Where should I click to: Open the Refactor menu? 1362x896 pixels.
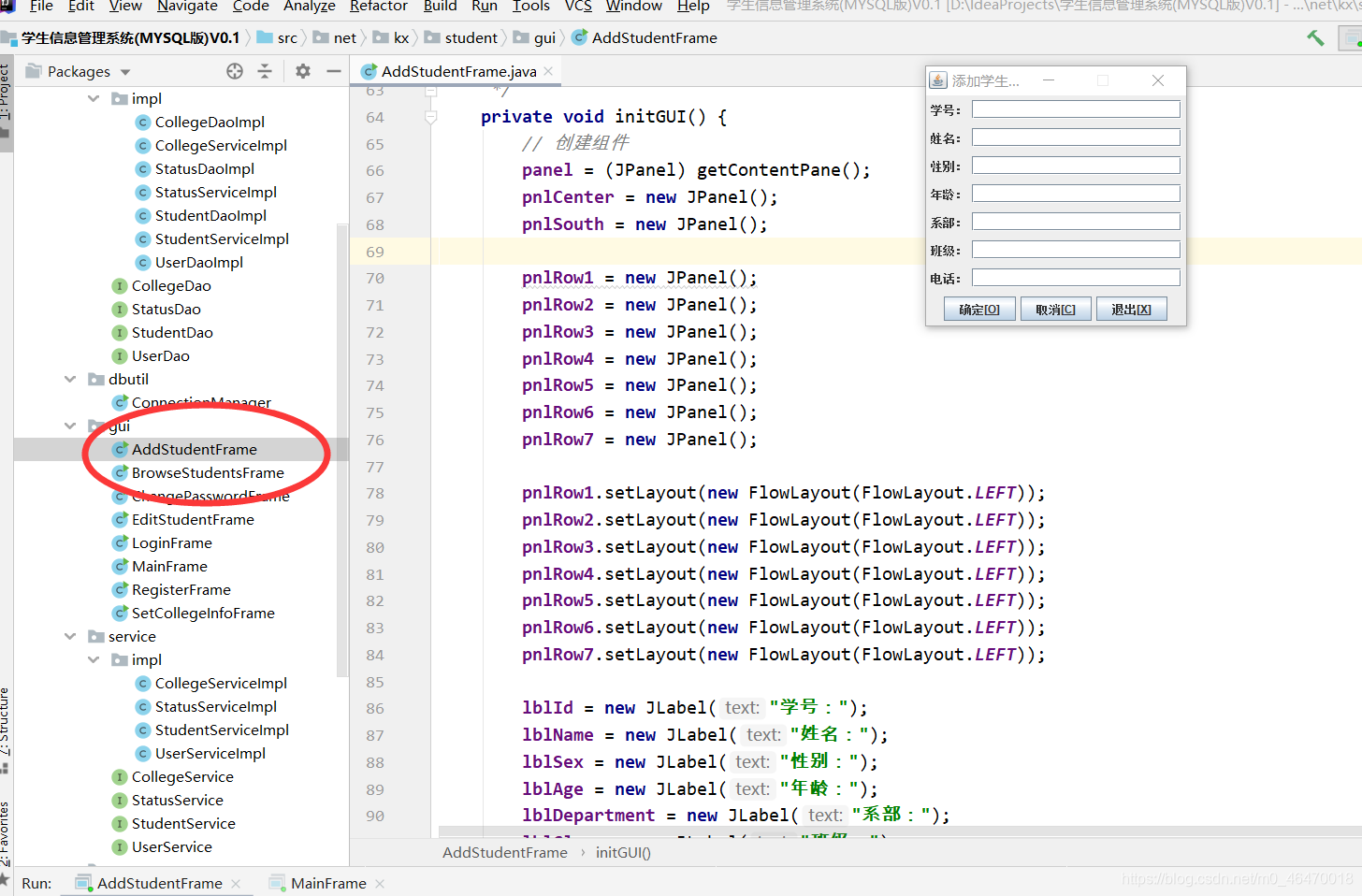point(378,7)
